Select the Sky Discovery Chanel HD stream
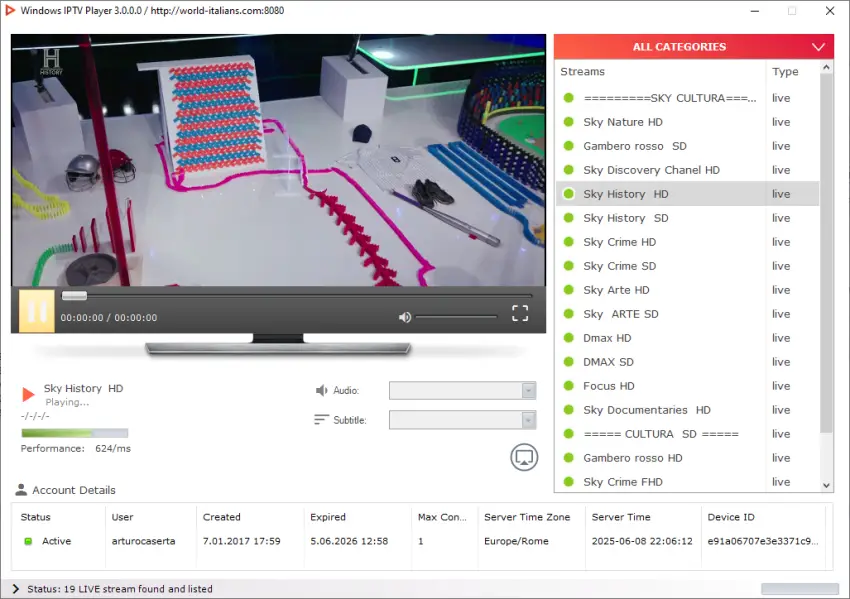This screenshot has width=850, height=599. (x=687, y=170)
